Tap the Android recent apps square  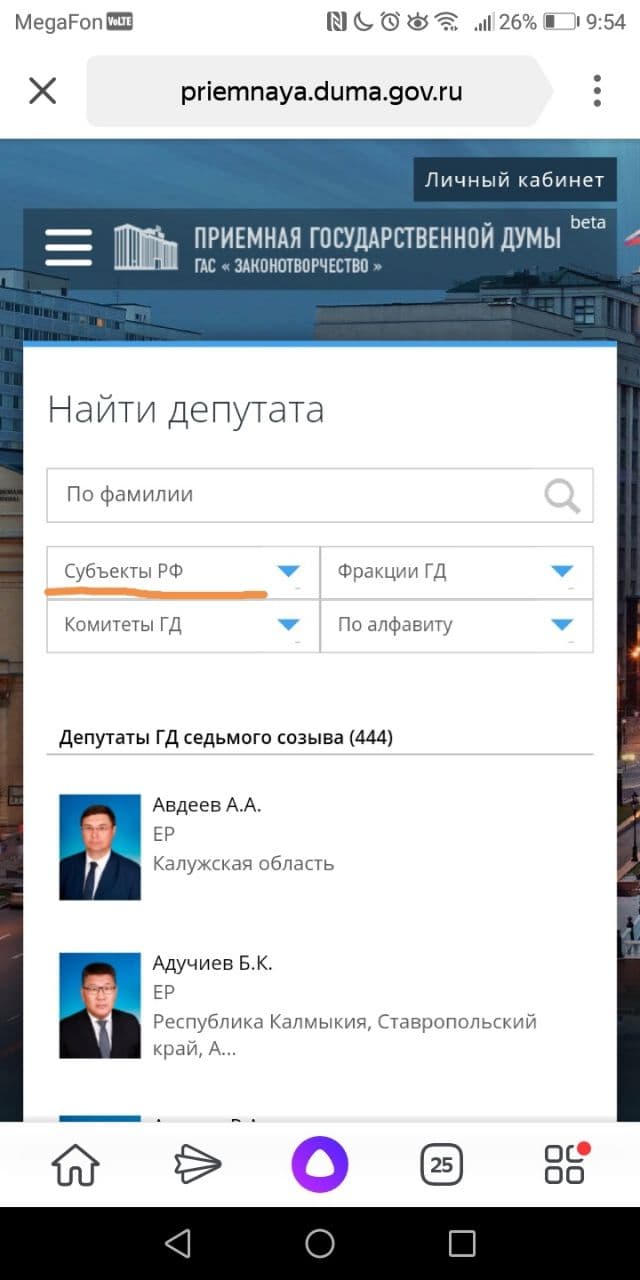tap(462, 1243)
